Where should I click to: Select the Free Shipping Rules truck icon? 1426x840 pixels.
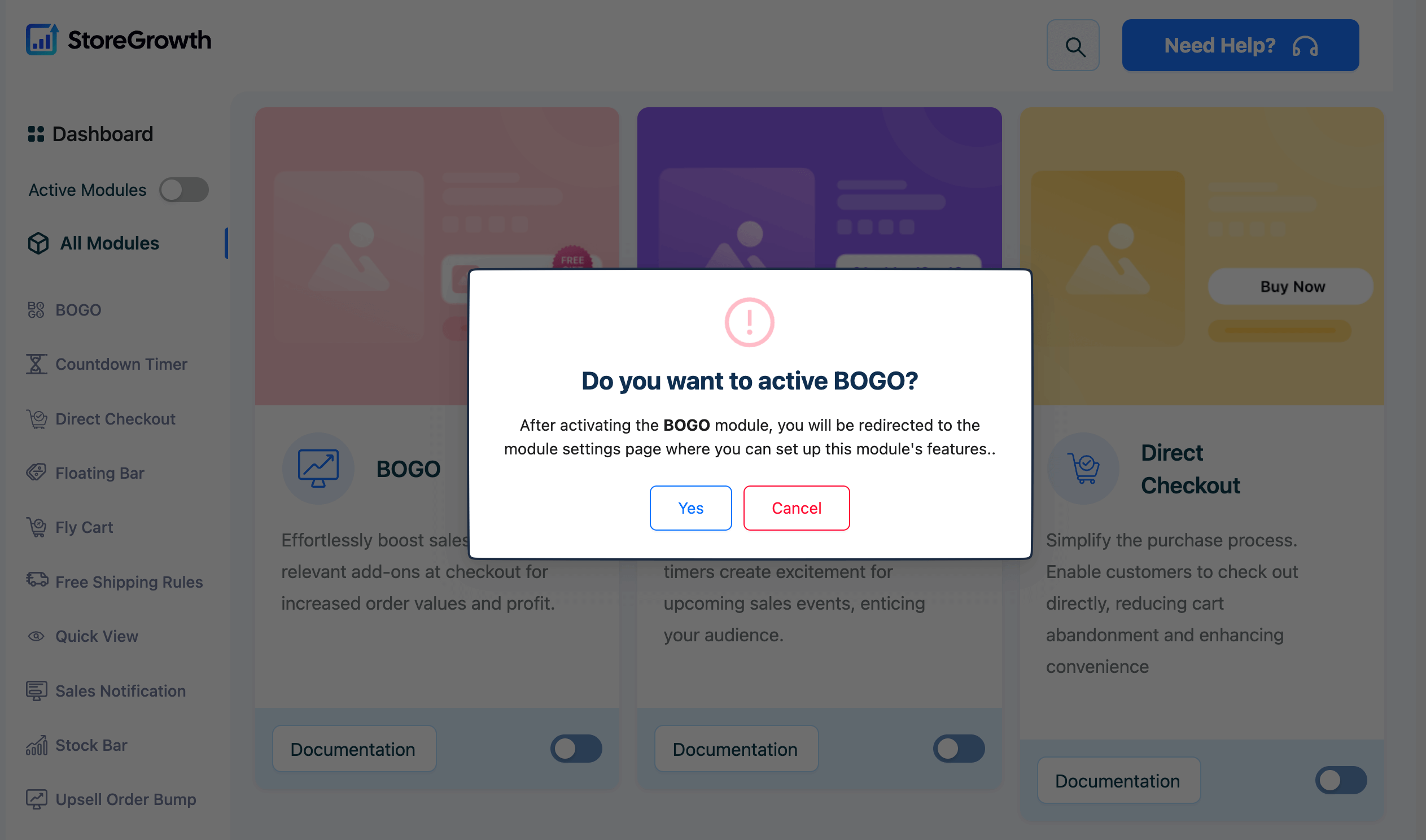pyautogui.click(x=36, y=581)
